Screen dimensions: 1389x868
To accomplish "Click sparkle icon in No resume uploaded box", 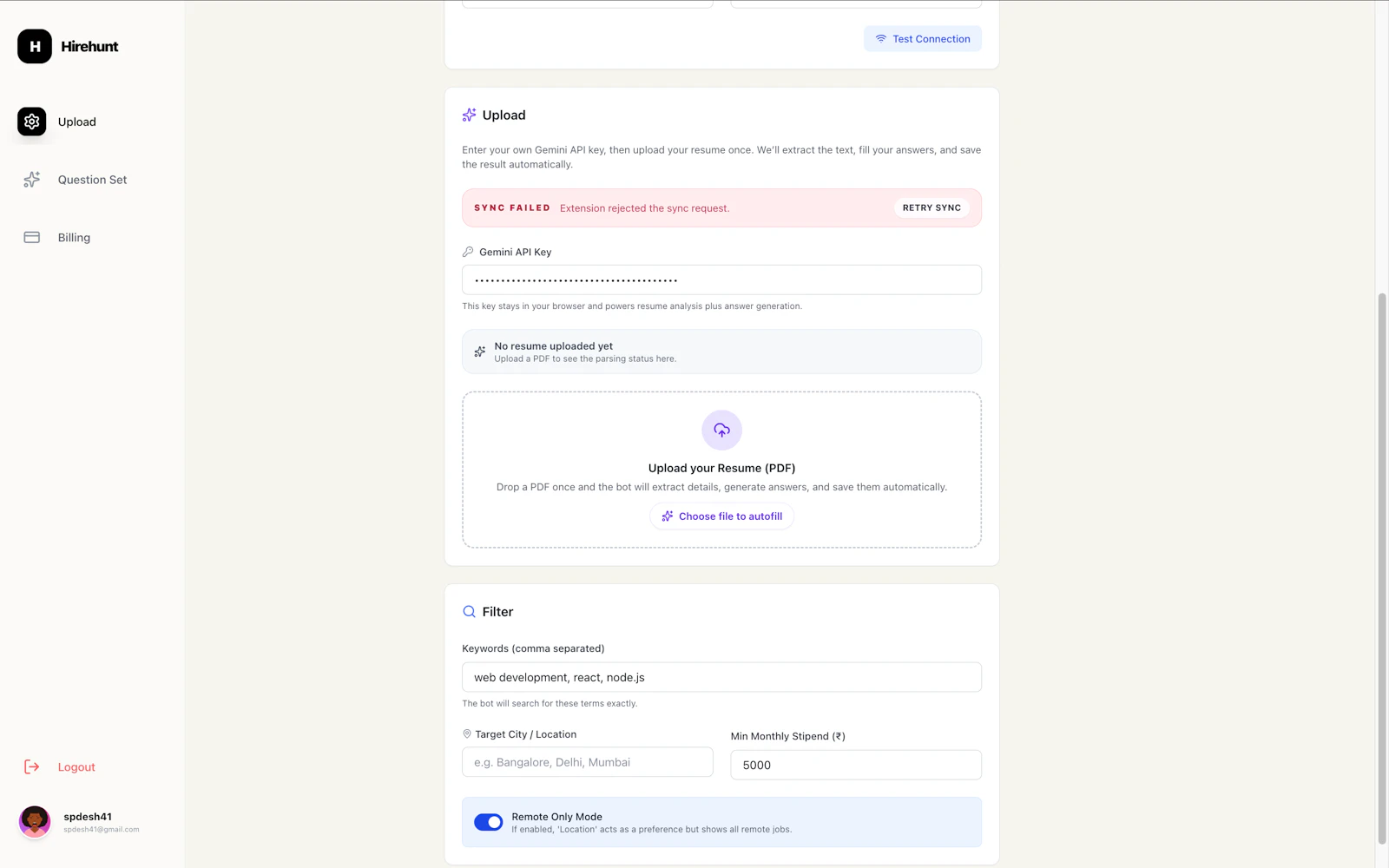I will point(480,352).
